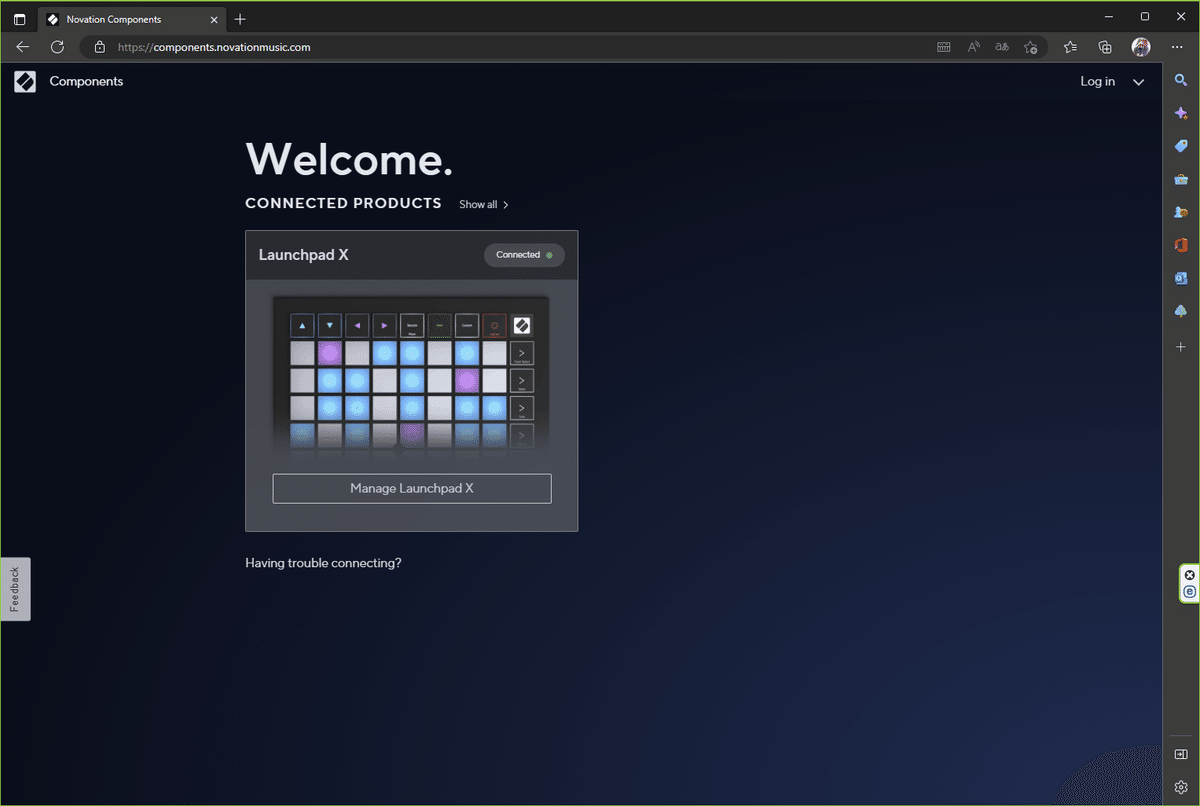1200x806 pixels.
Task: Open sidebar Shopping tag icon
Action: (1181, 146)
